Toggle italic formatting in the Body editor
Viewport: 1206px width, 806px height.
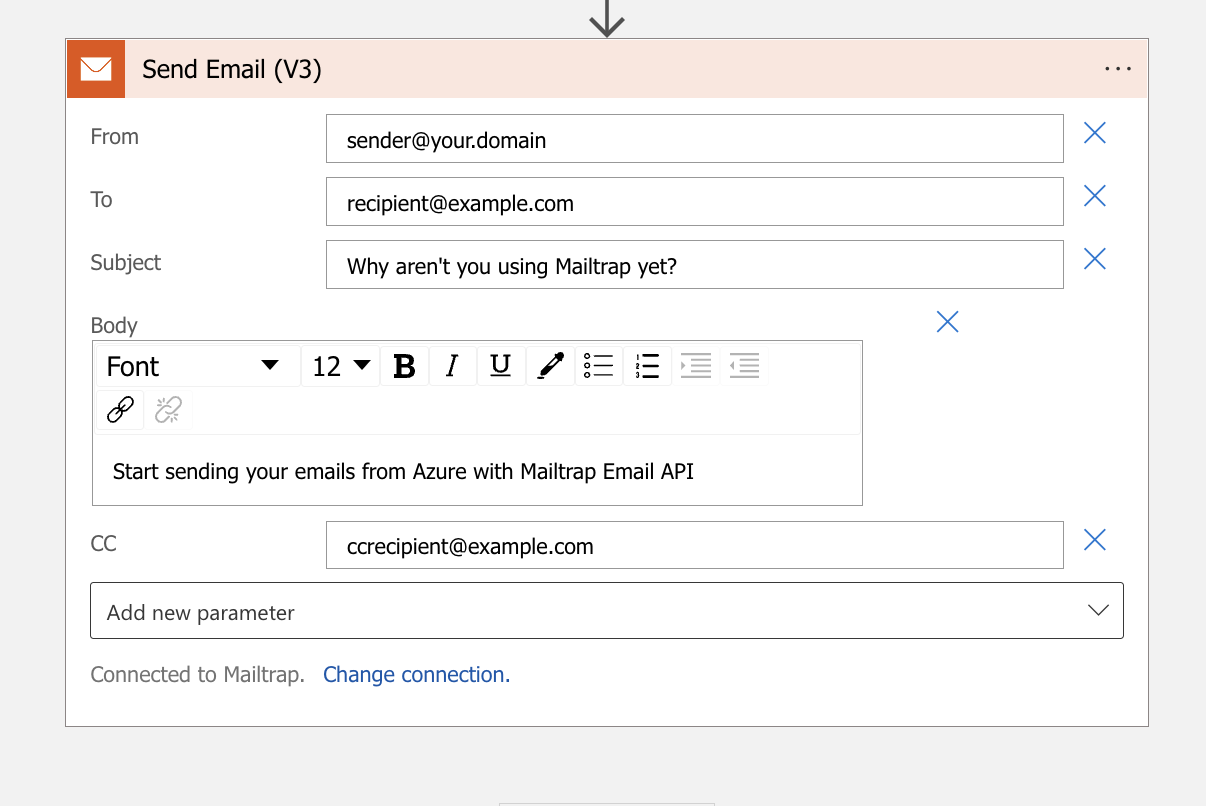[x=452, y=366]
